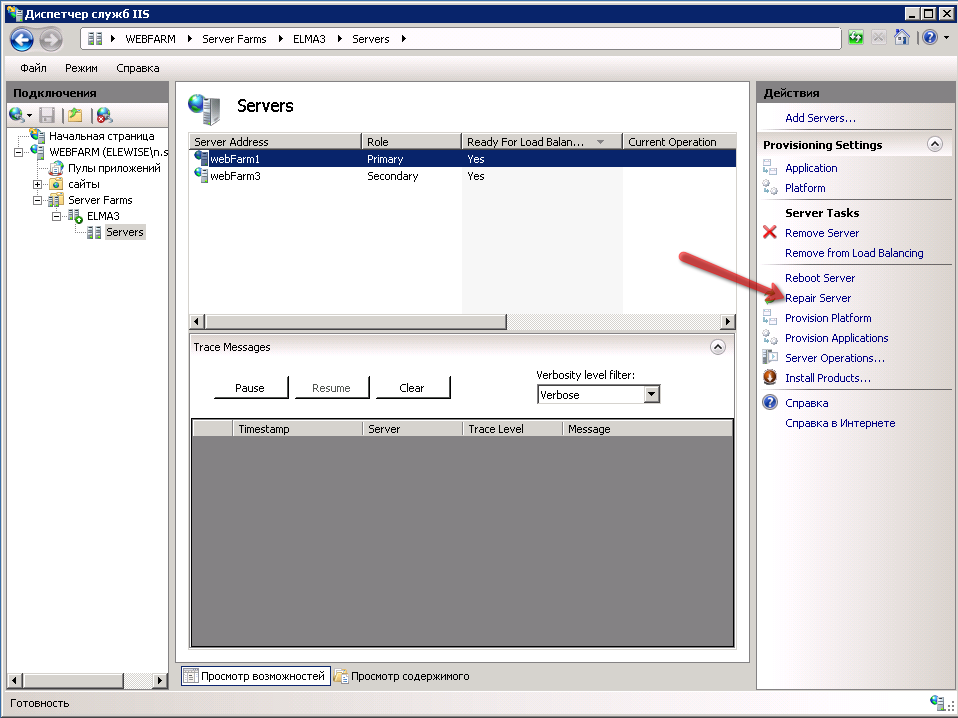This screenshot has height=718, width=958.
Task: Click the red X Remove Server icon
Action: (770, 233)
